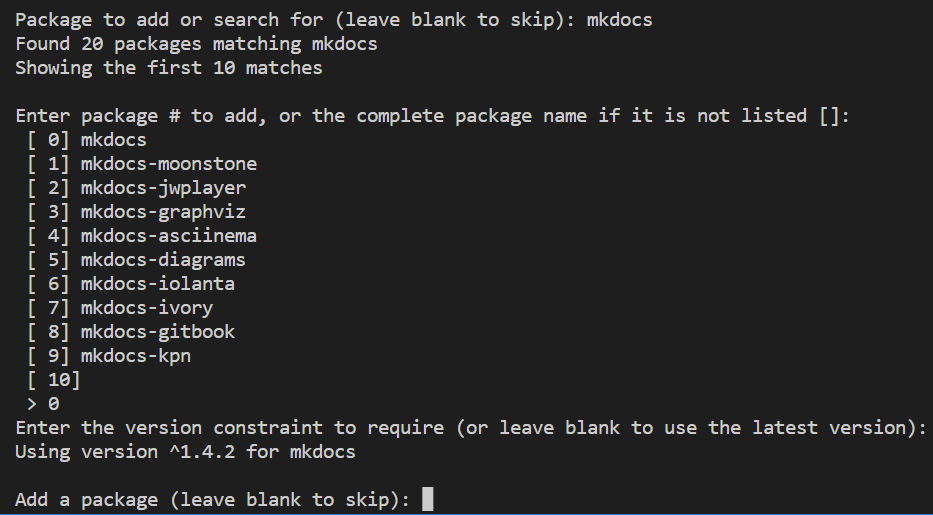Image resolution: width=933 pixels, height=515 pixels.
Task: Select the mkdocs-diagrams list line
Action: (x=136, y=260)
